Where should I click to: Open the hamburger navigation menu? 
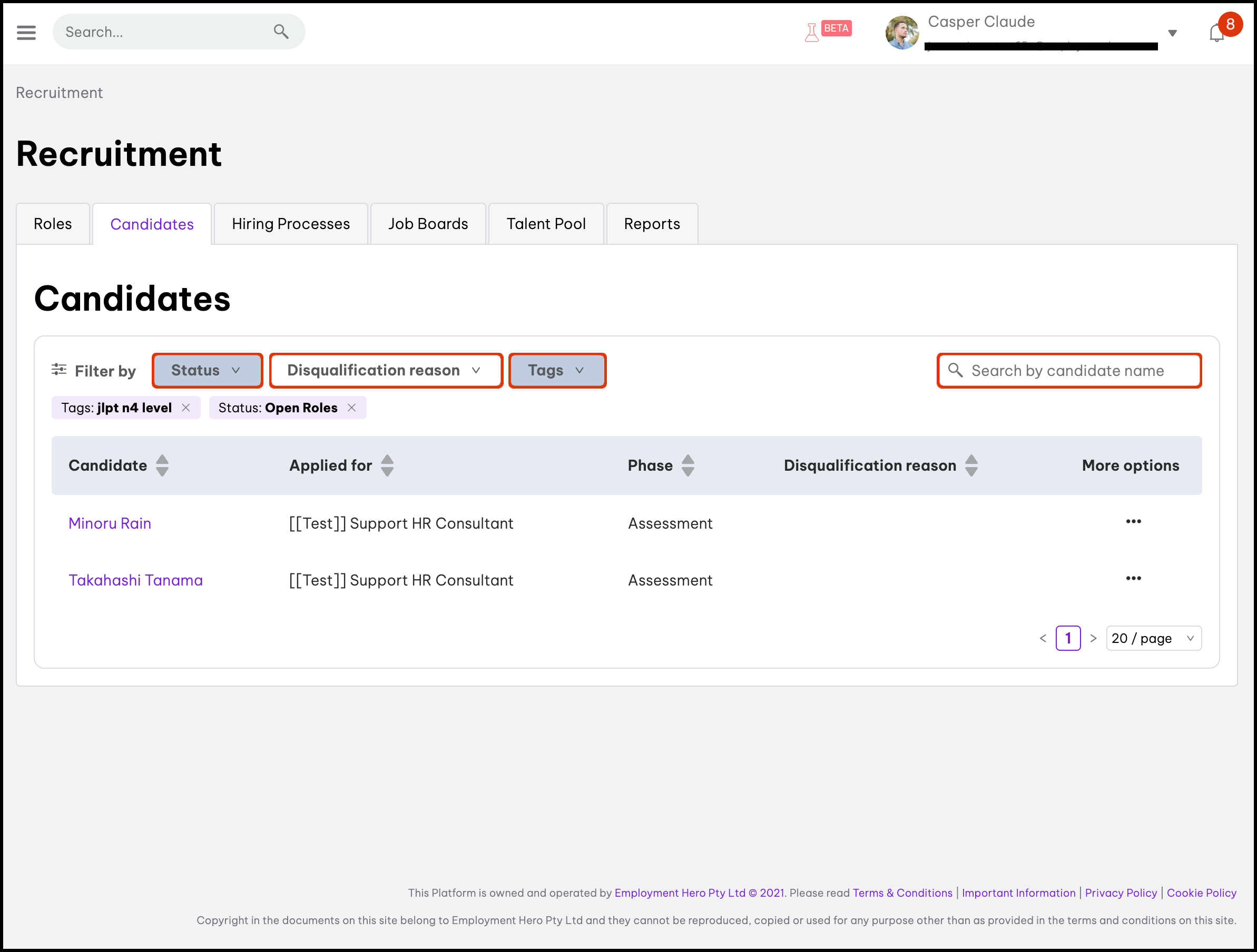coord(26,32)
